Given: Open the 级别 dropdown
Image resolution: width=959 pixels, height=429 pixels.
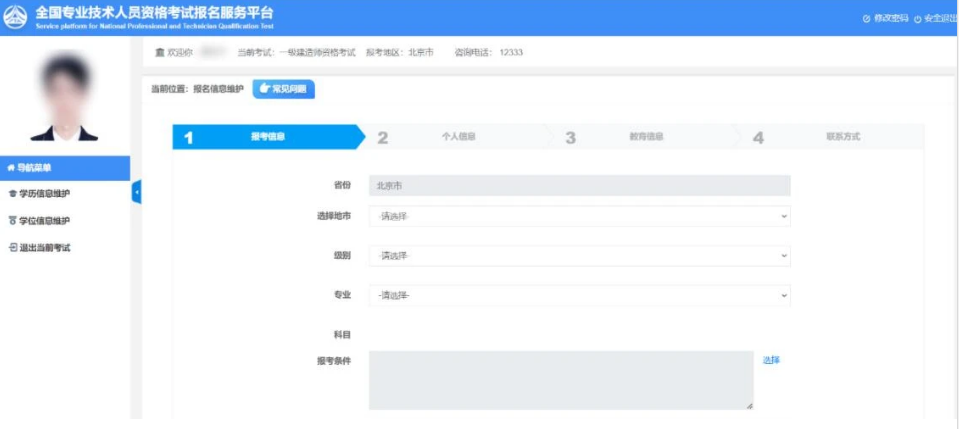Looking at the screenshot, I should click(x=579, y=256).
